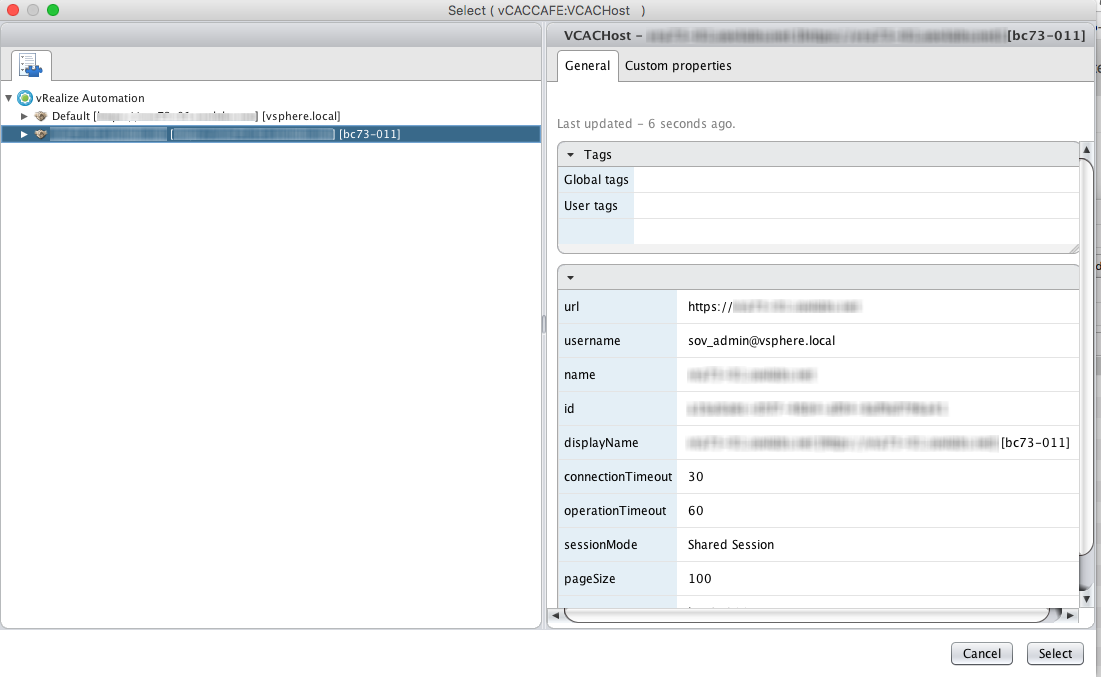Image resolution: width=1101 pixels, height=677 pixels.
Task: Click the id property label
Action: pos(569,409)
